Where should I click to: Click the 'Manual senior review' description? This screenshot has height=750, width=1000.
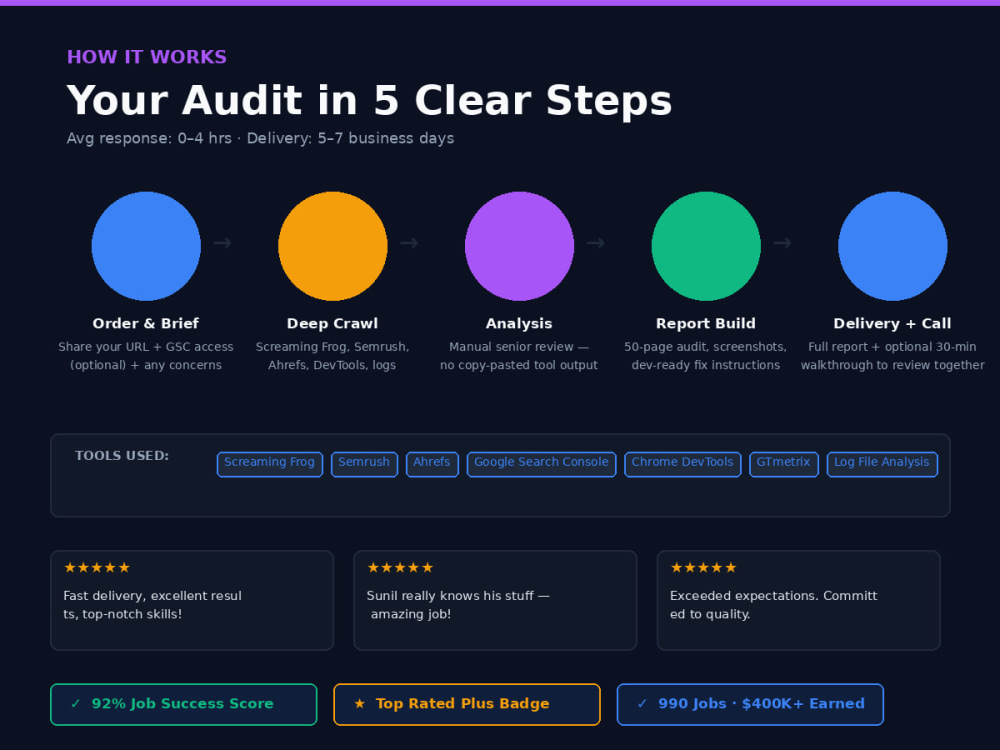(519, 356)
